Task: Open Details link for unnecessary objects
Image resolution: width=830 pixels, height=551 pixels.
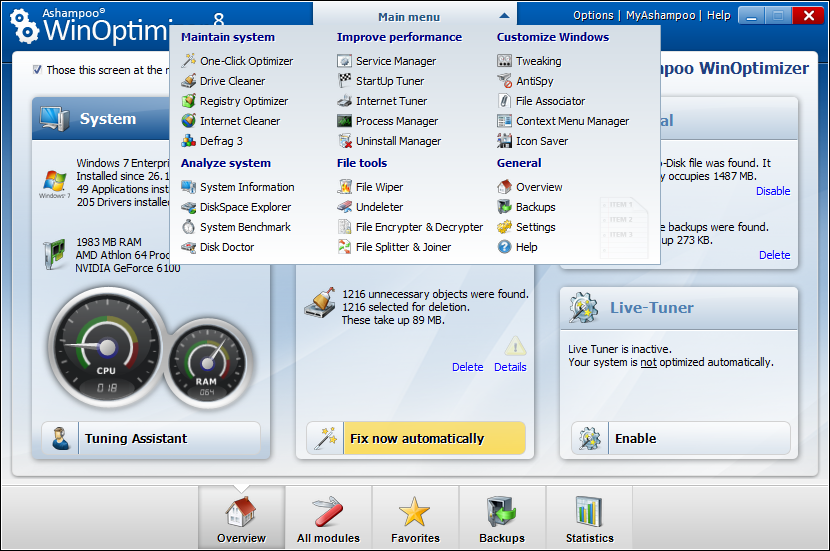Action: [x=510, y=367]
